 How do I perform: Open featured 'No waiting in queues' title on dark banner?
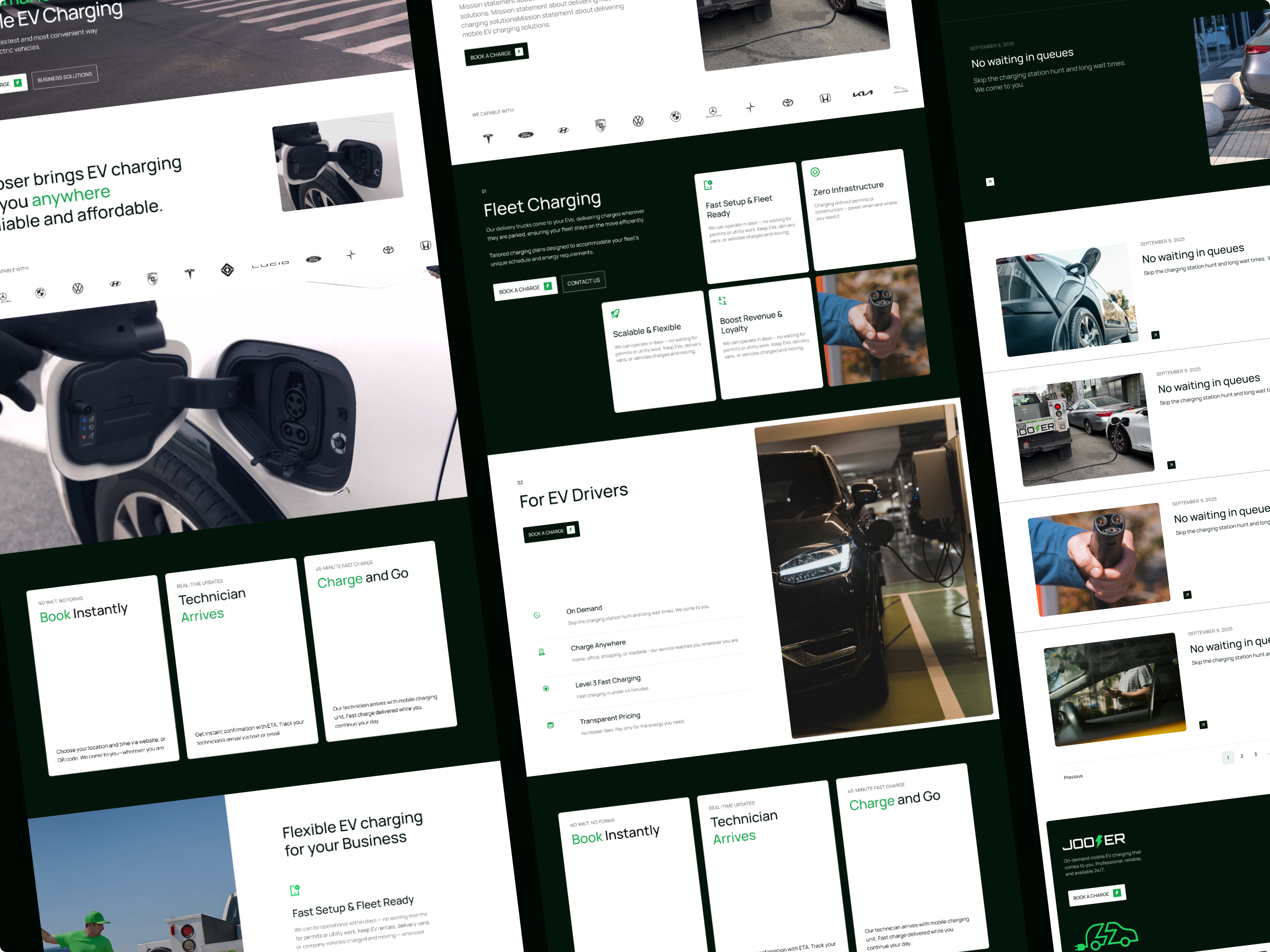[1022, 58]
